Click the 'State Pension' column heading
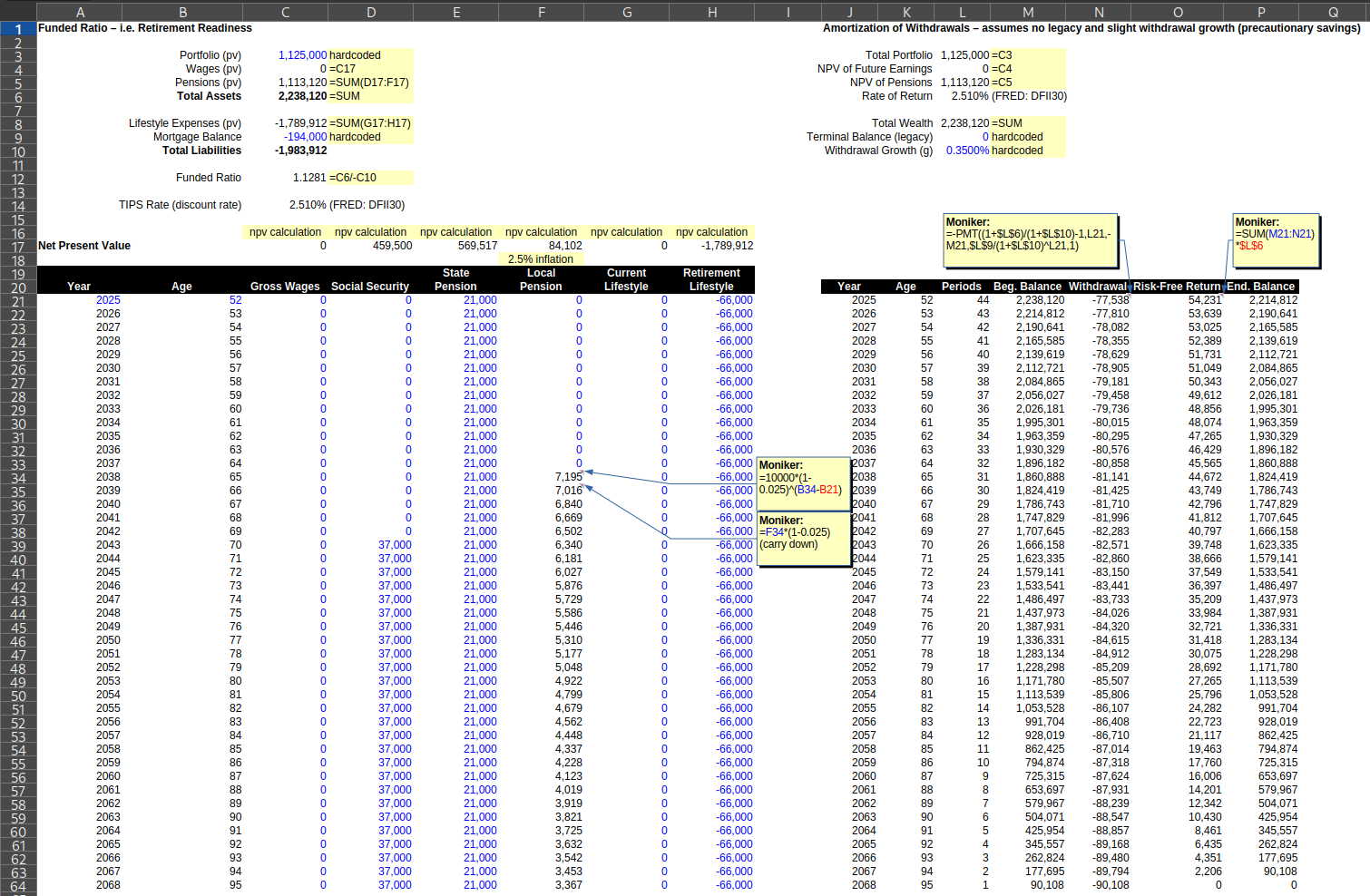This screenshot has height=896, width=1370. click(455, 279)
